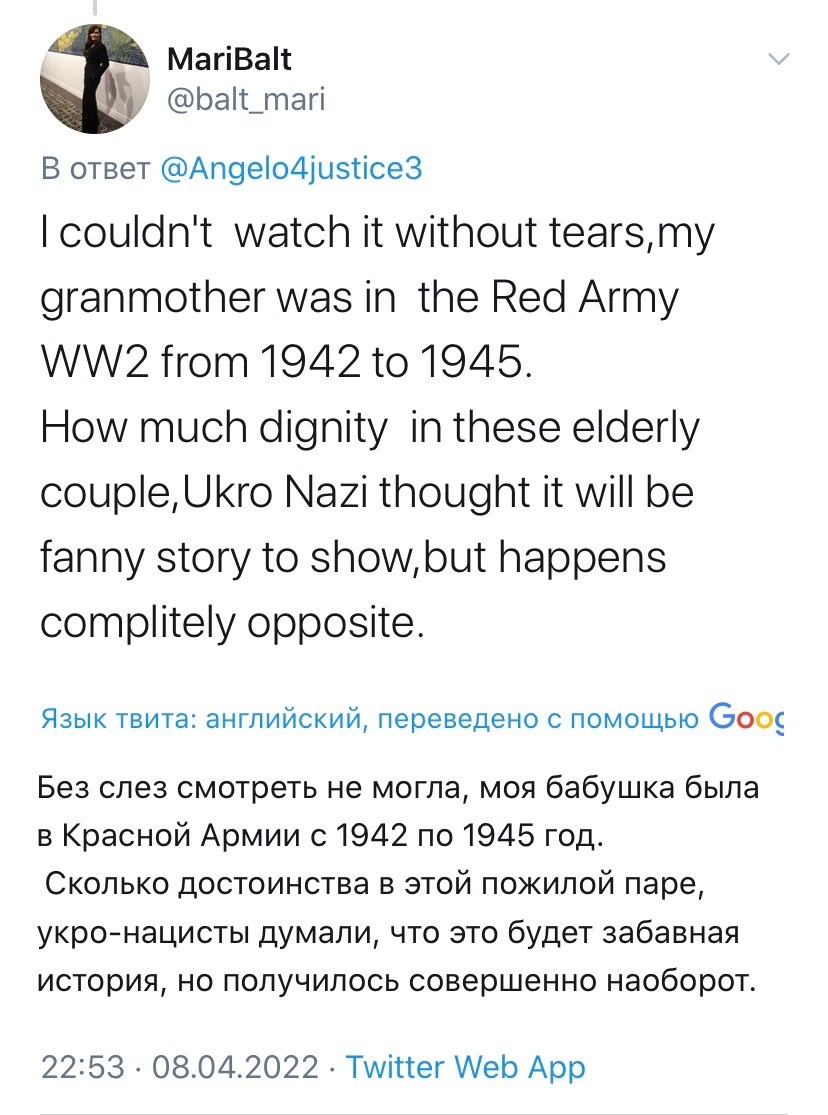
Task: Open the @balt_mari handle link
Action: (x=246, y=99)
